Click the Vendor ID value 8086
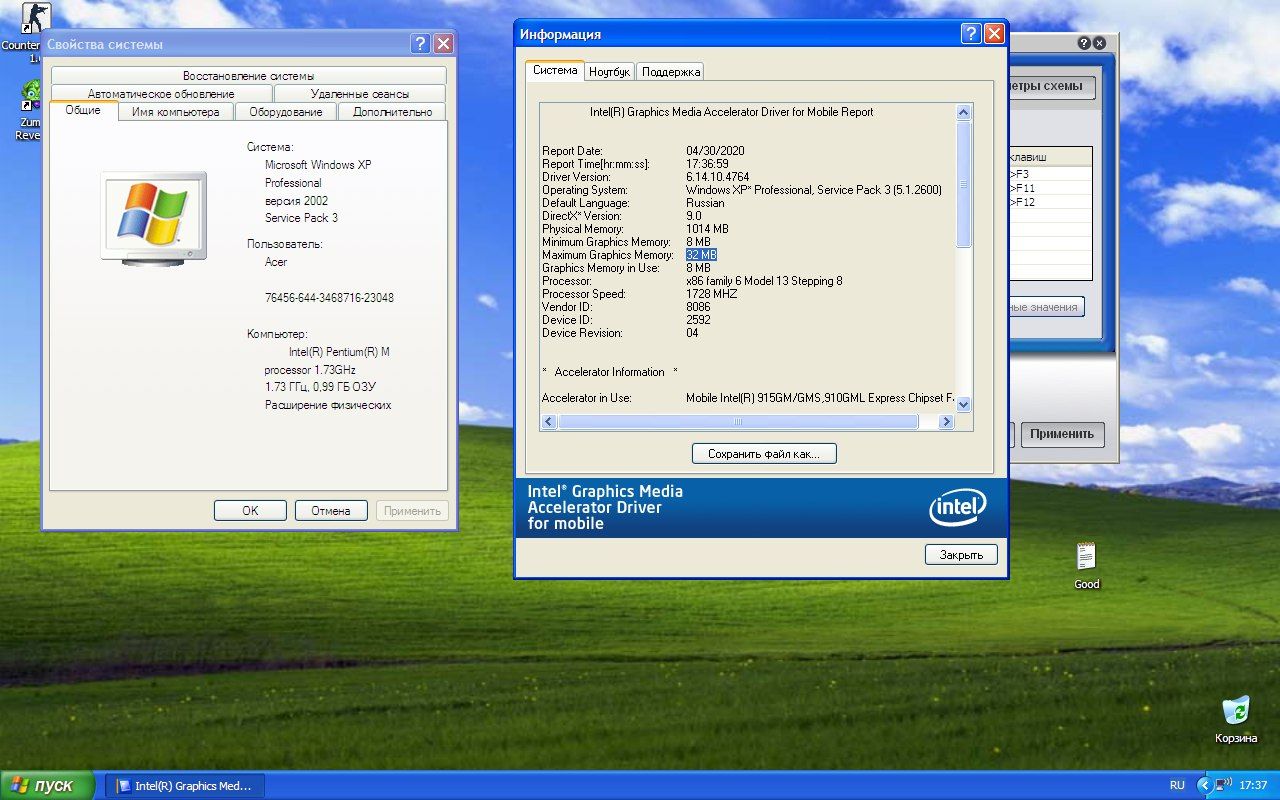1280x800 pixels. click(698, 307)
